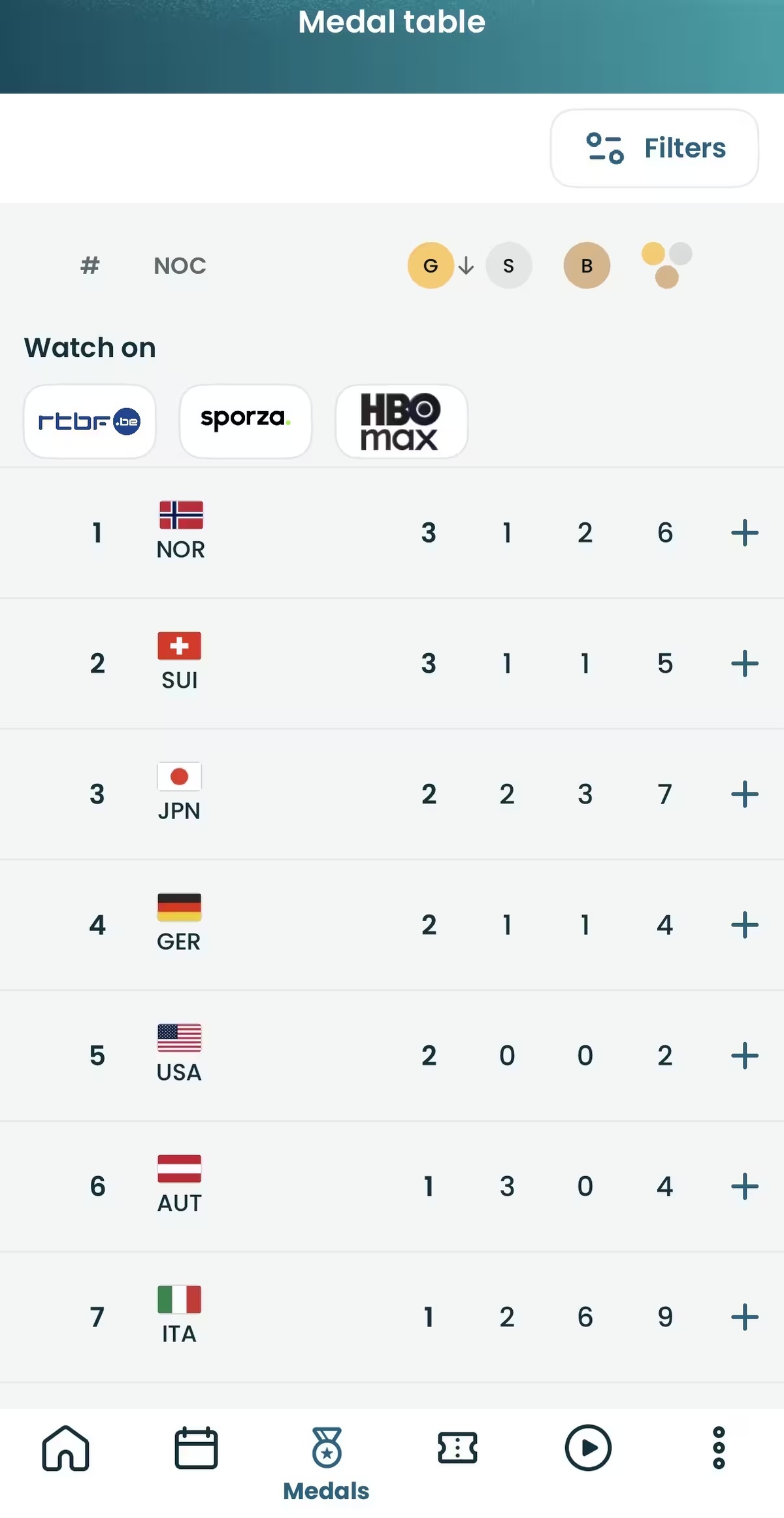Expand the USA medal details
Screen dimensions: 784x1518
pos(745,1056)
